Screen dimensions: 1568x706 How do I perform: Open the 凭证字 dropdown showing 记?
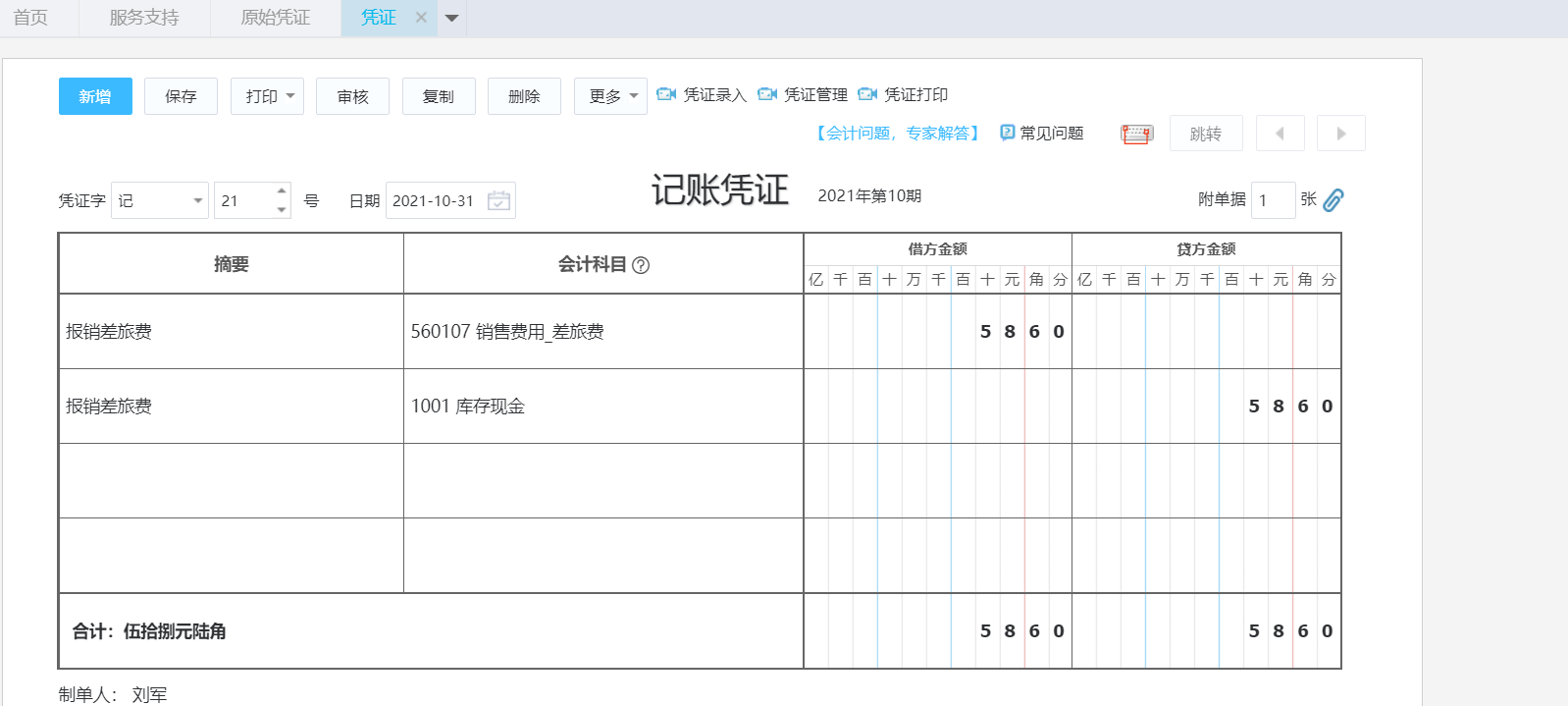click(160, 200)
